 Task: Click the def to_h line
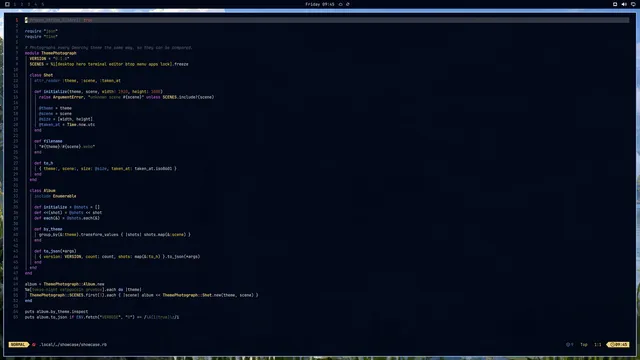[44, 163]
